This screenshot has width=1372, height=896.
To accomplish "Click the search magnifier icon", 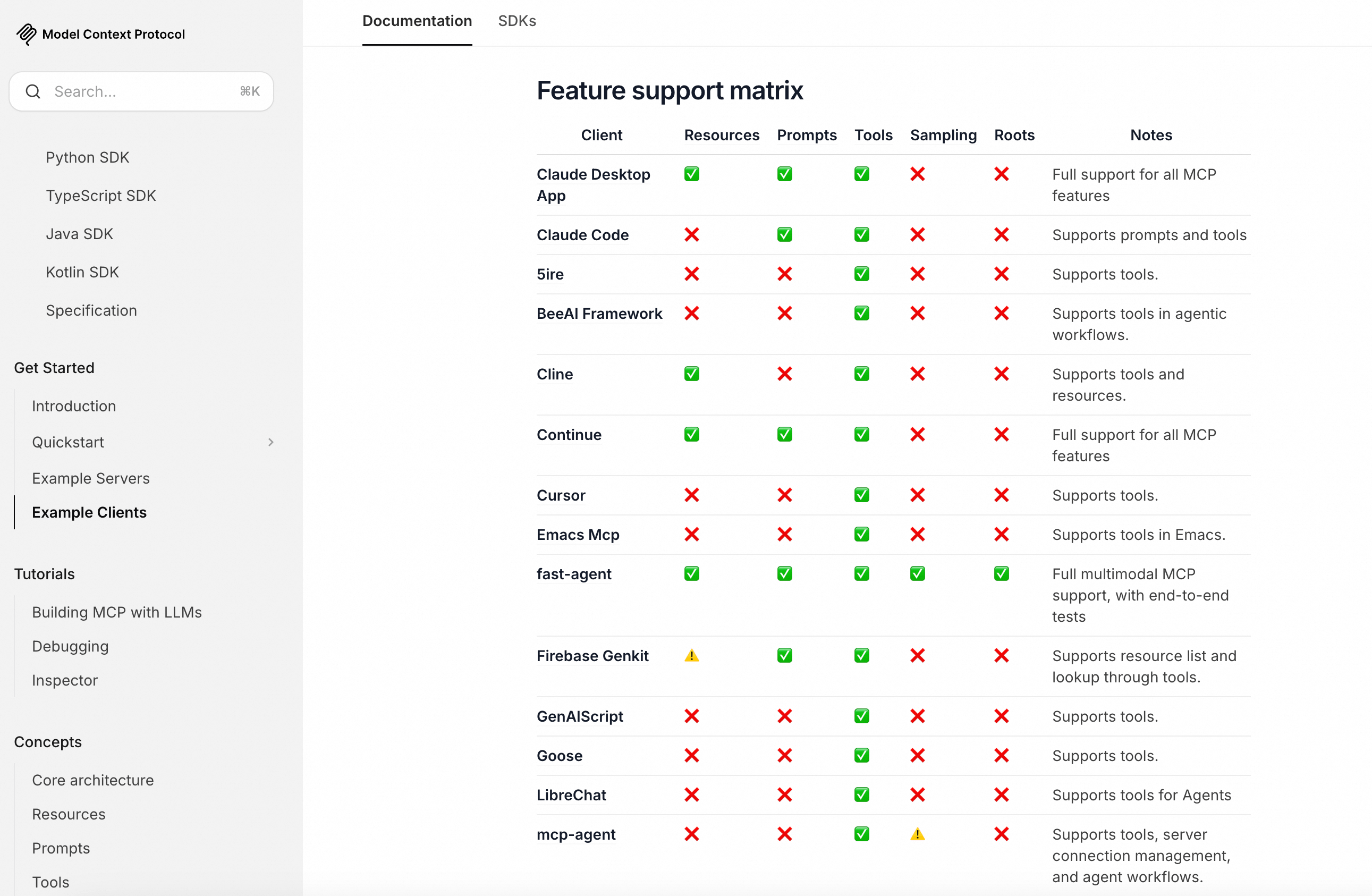I will click(33, 91).
